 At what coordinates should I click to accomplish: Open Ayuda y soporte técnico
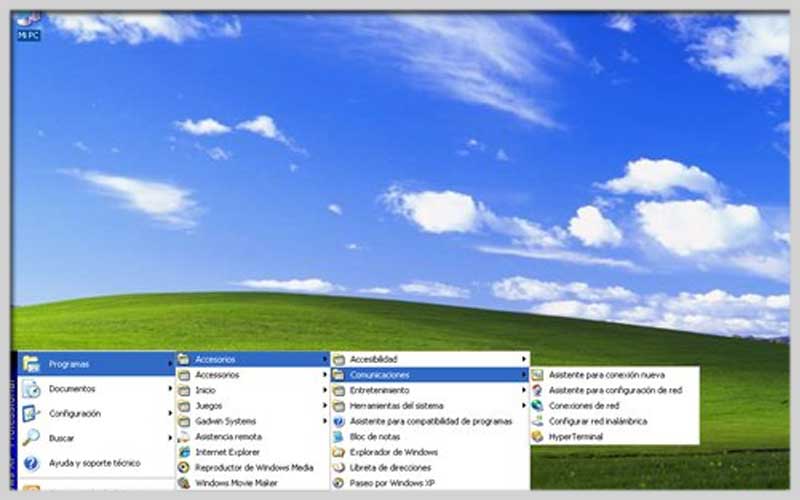(x=94, y=463)
